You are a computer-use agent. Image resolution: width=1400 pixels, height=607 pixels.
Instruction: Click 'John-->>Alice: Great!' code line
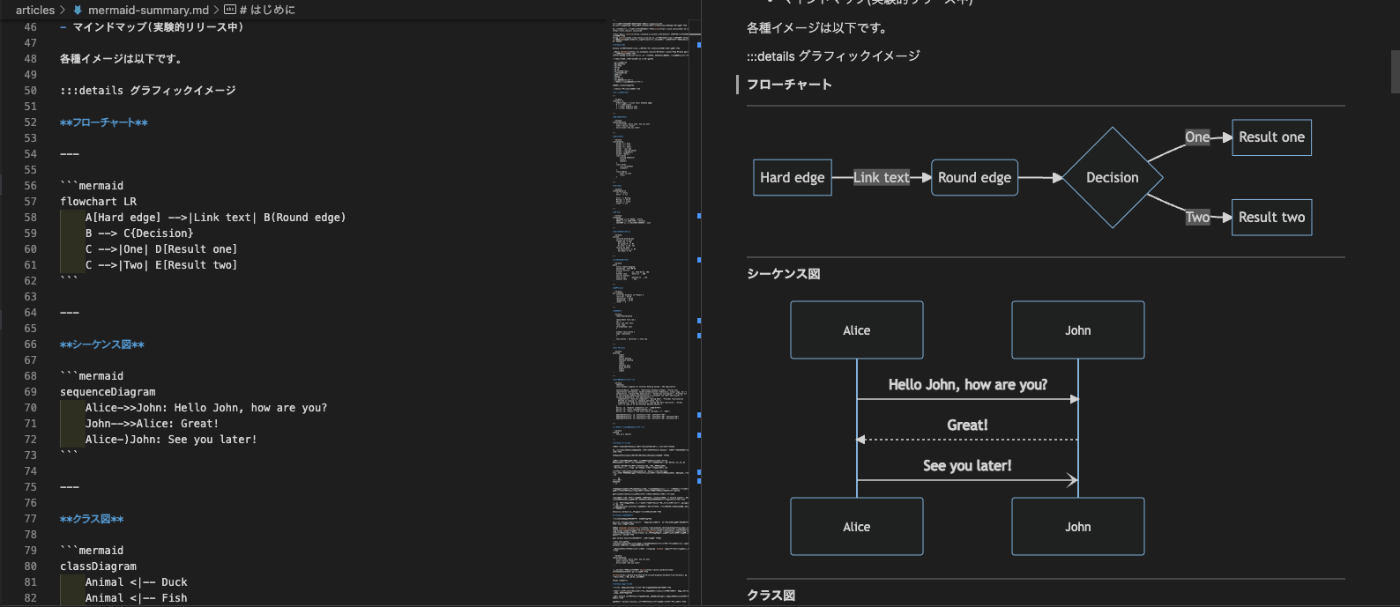[152, 424]
